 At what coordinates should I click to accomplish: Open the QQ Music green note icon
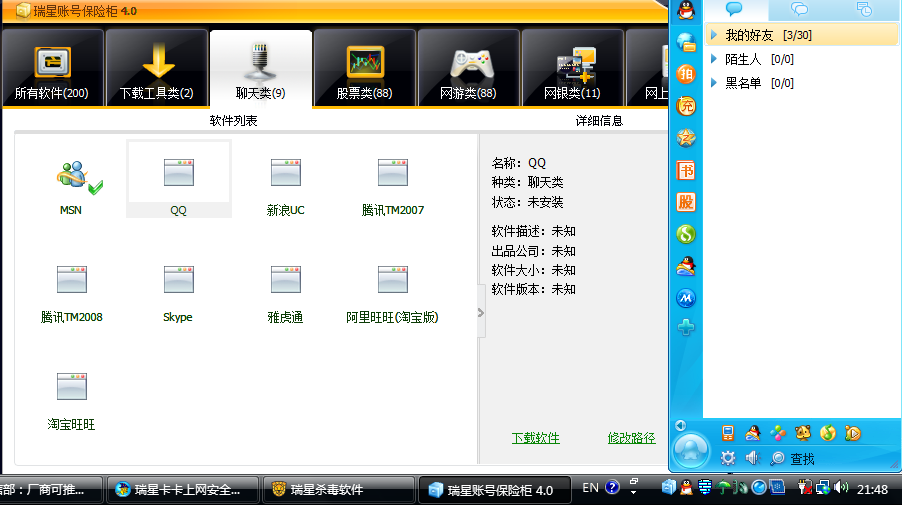coord(828,433)
